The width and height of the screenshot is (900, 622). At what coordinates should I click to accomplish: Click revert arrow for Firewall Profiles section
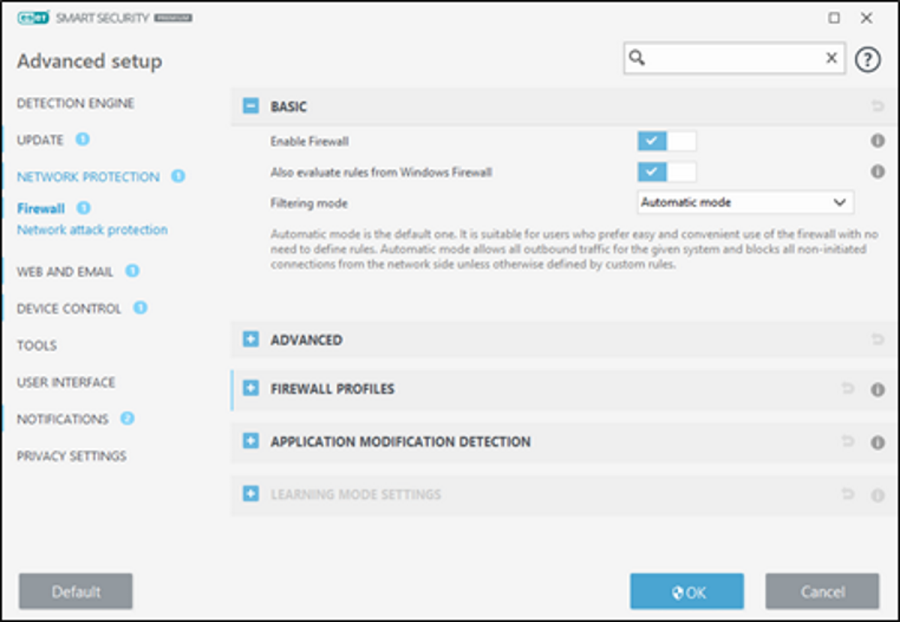(x=848, y=389)
